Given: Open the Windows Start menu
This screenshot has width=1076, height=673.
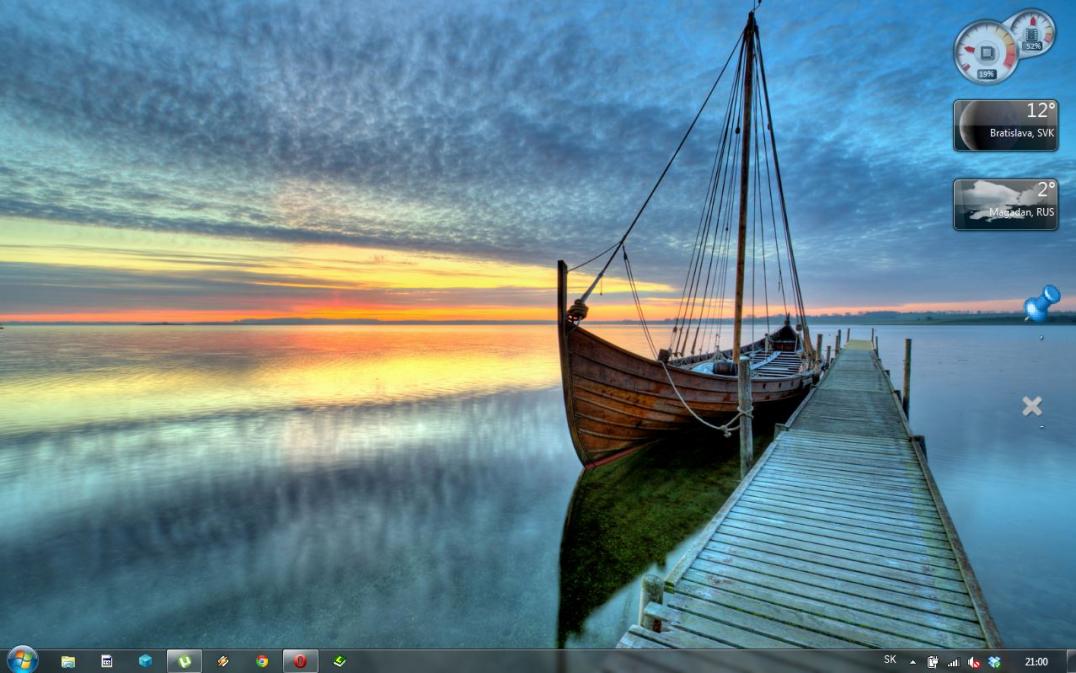Looking at the screenshot, I should click(x=21, y=660).
